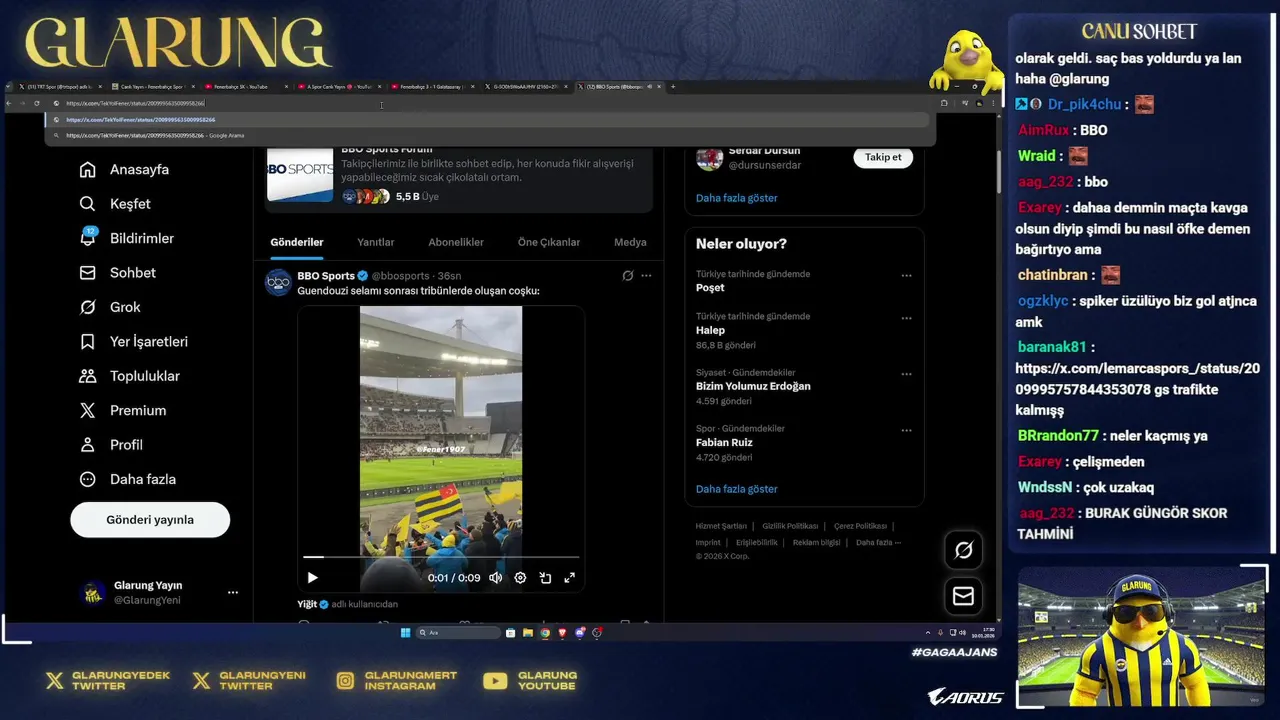1280x720 pixels.
Task: Click Daha fazla göster under Serdar Dursun
Action: point(736,198)
